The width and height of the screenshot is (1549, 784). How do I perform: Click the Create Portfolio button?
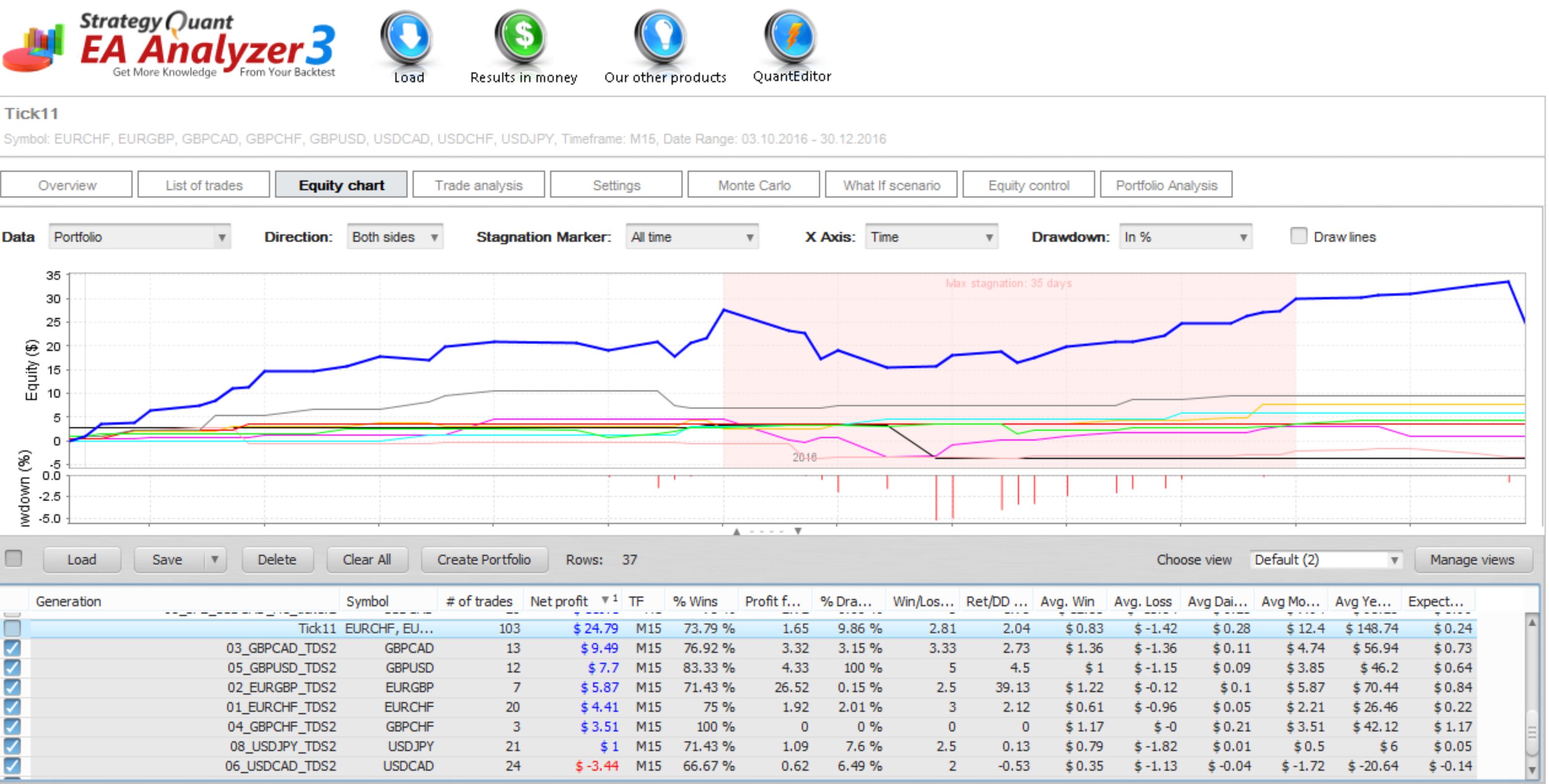pos(484,559)
